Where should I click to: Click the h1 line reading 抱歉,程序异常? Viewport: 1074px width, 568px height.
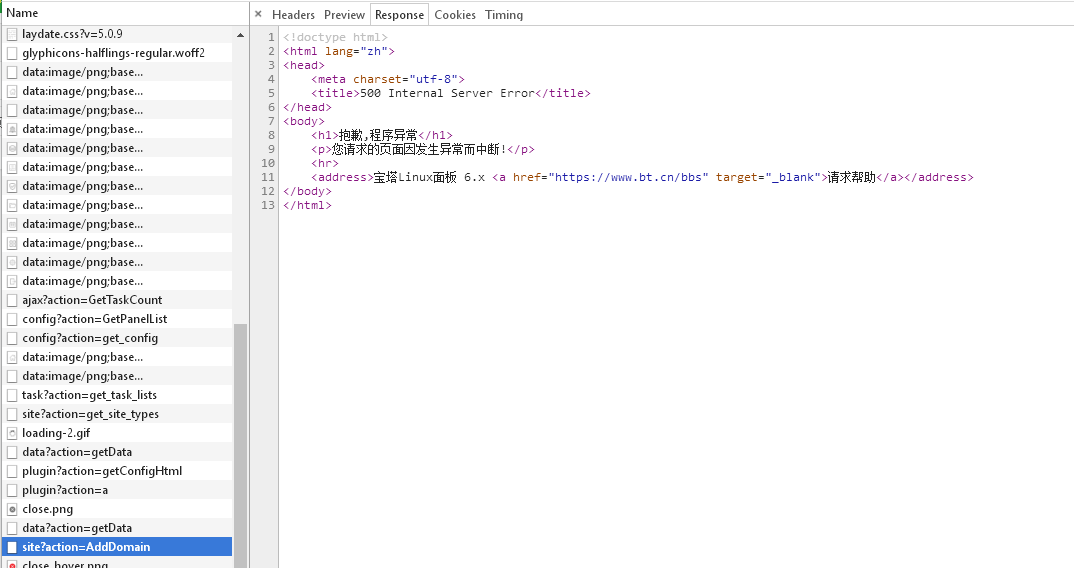[382, 136]
